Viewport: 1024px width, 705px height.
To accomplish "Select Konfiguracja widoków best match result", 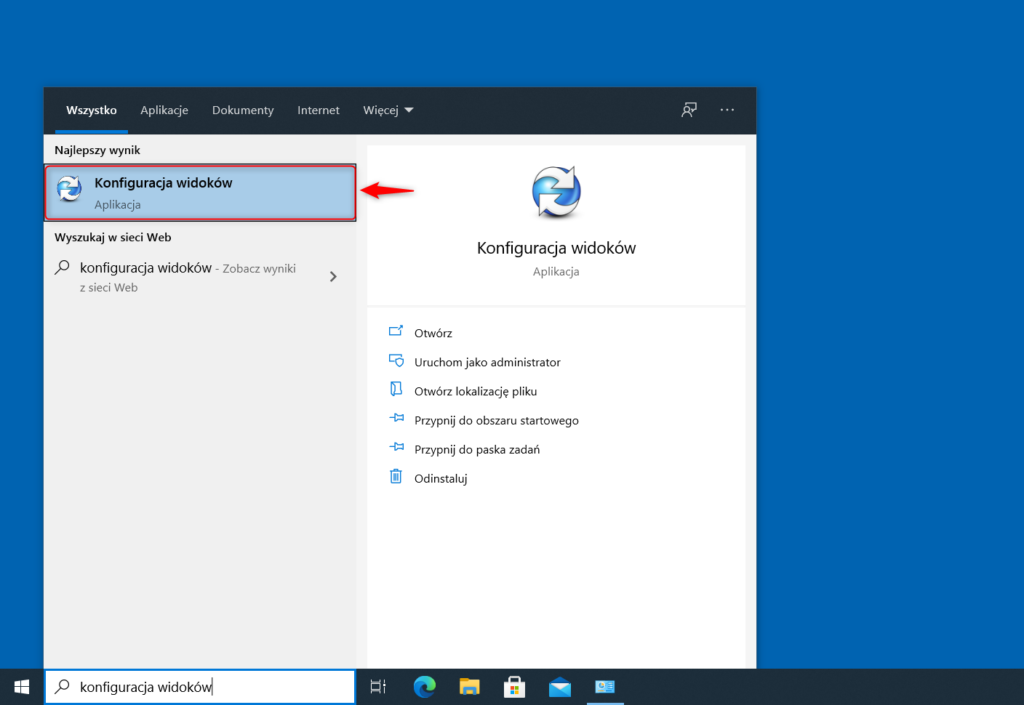I will [200, 193].
